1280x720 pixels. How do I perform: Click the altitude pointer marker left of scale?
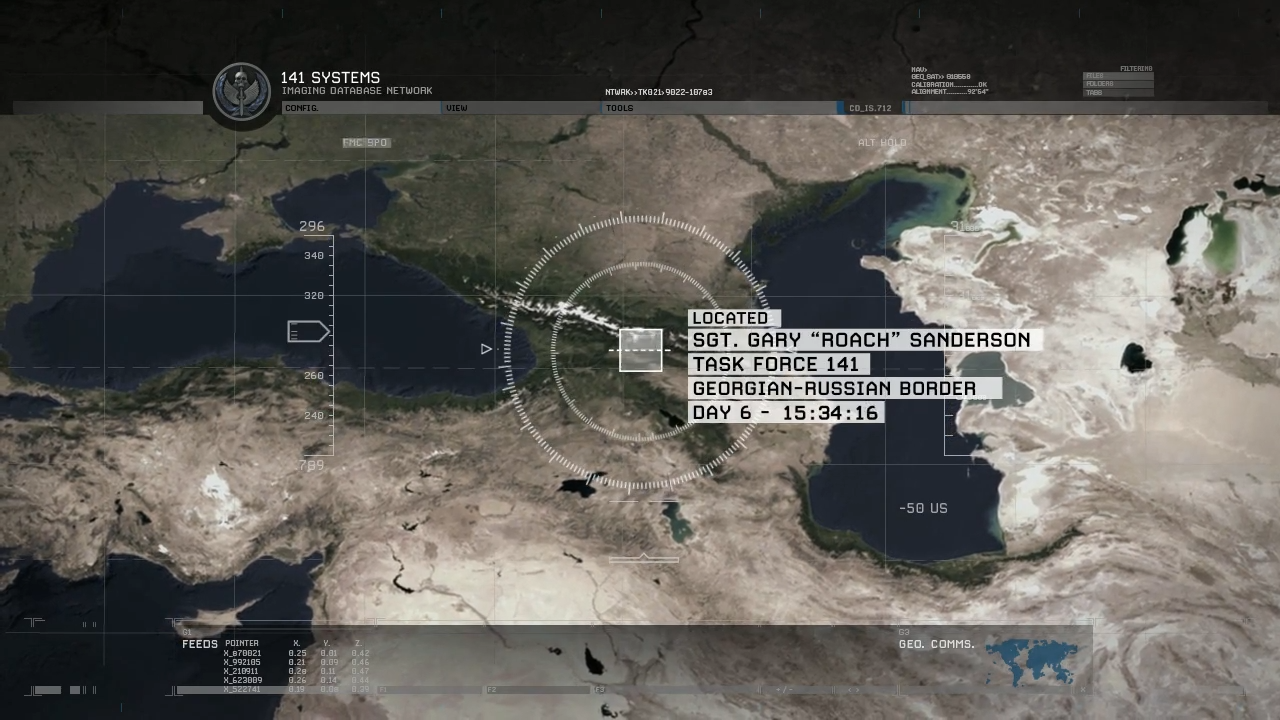click(308, 331)
